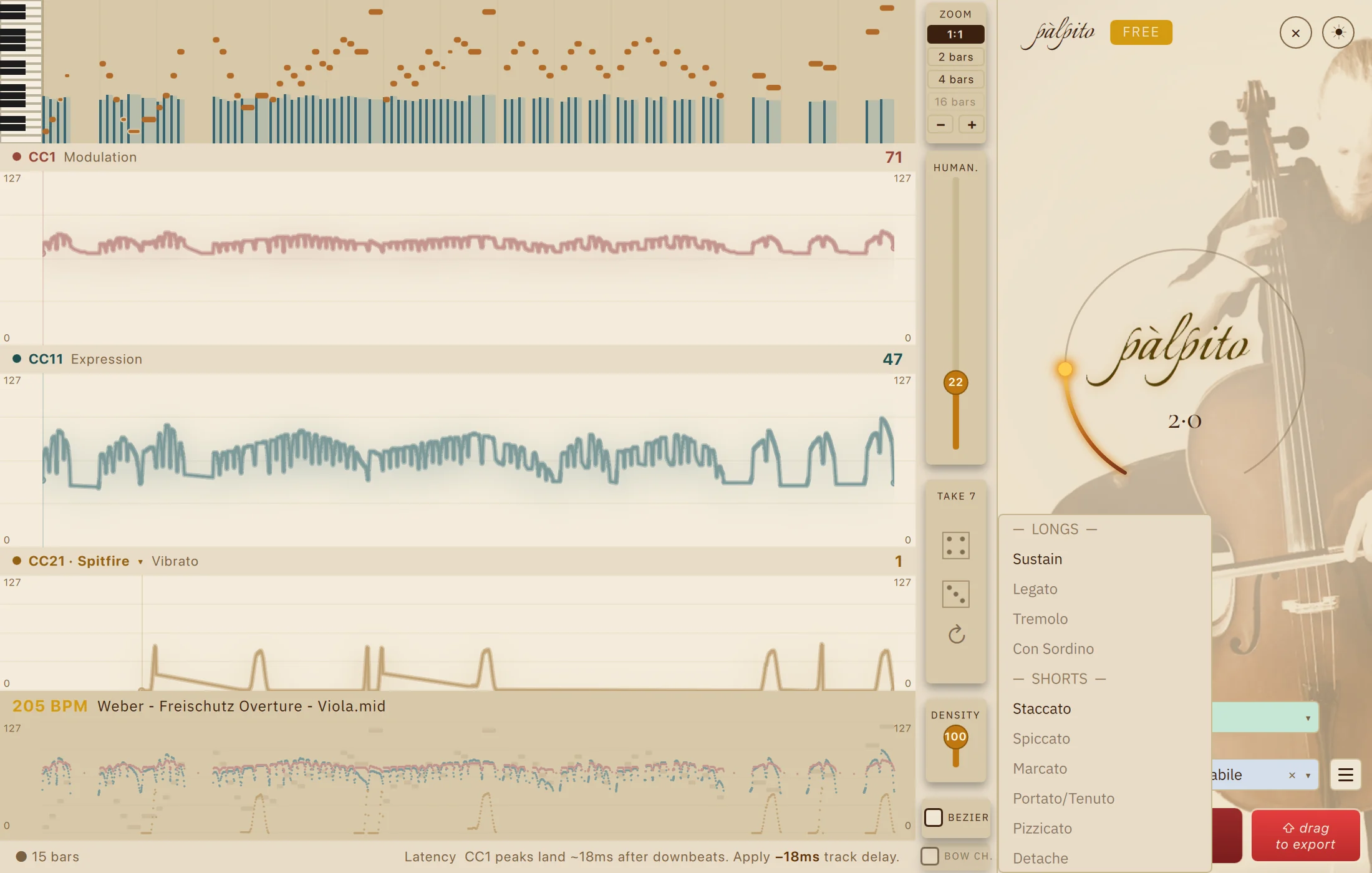Click the Density slider knob showing 100
Viewport: 1372px width, 873px height.
coord(955,737)
